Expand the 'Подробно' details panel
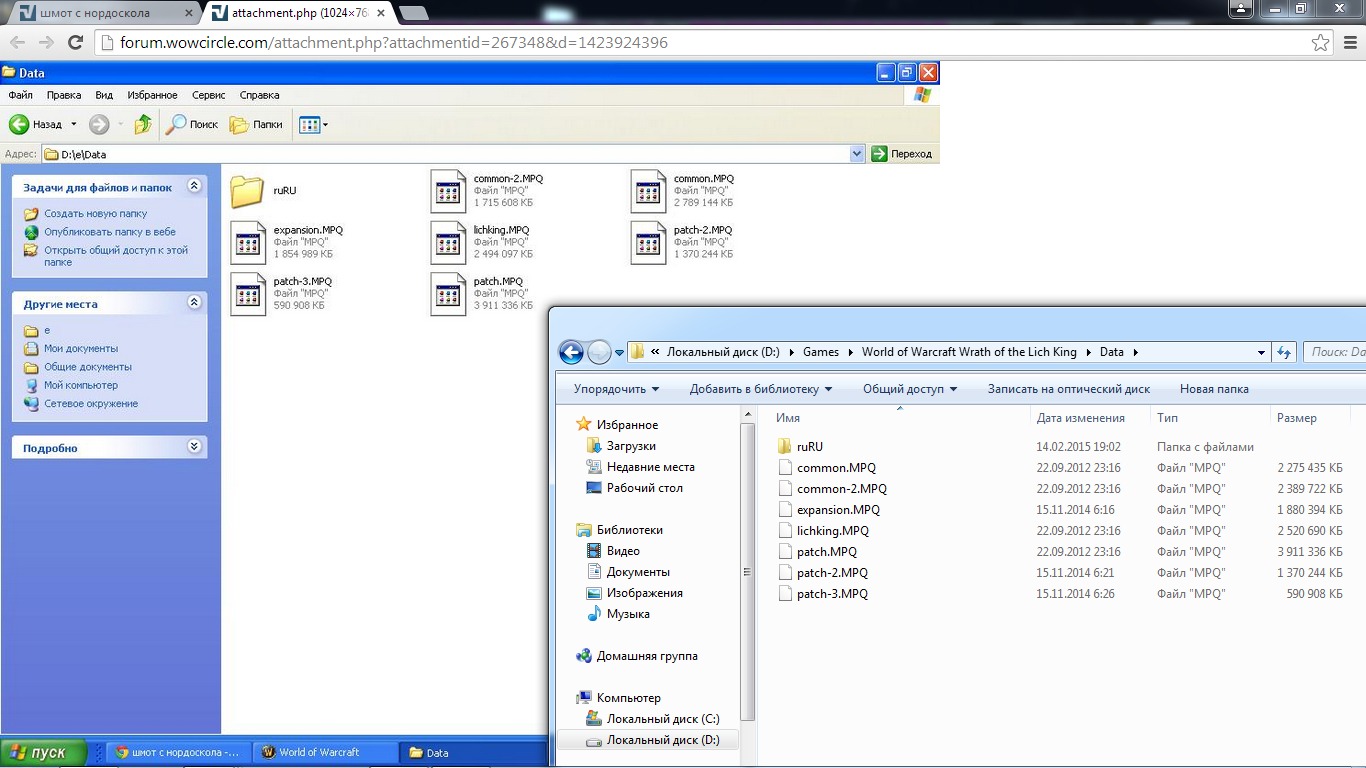 click(x=195, y=447)
